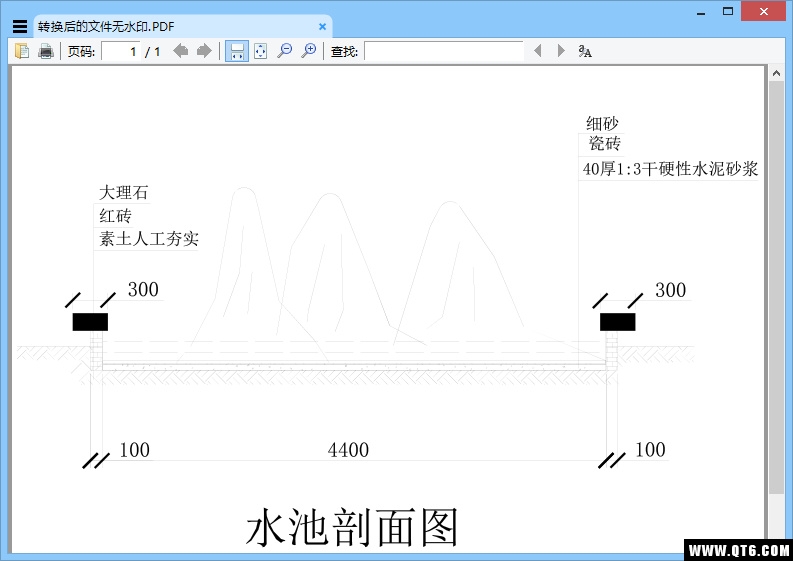Image resolution: width=793 pixels, height=561 pixels.
Task: Select fit page view mode
Action: coord(260,51)
